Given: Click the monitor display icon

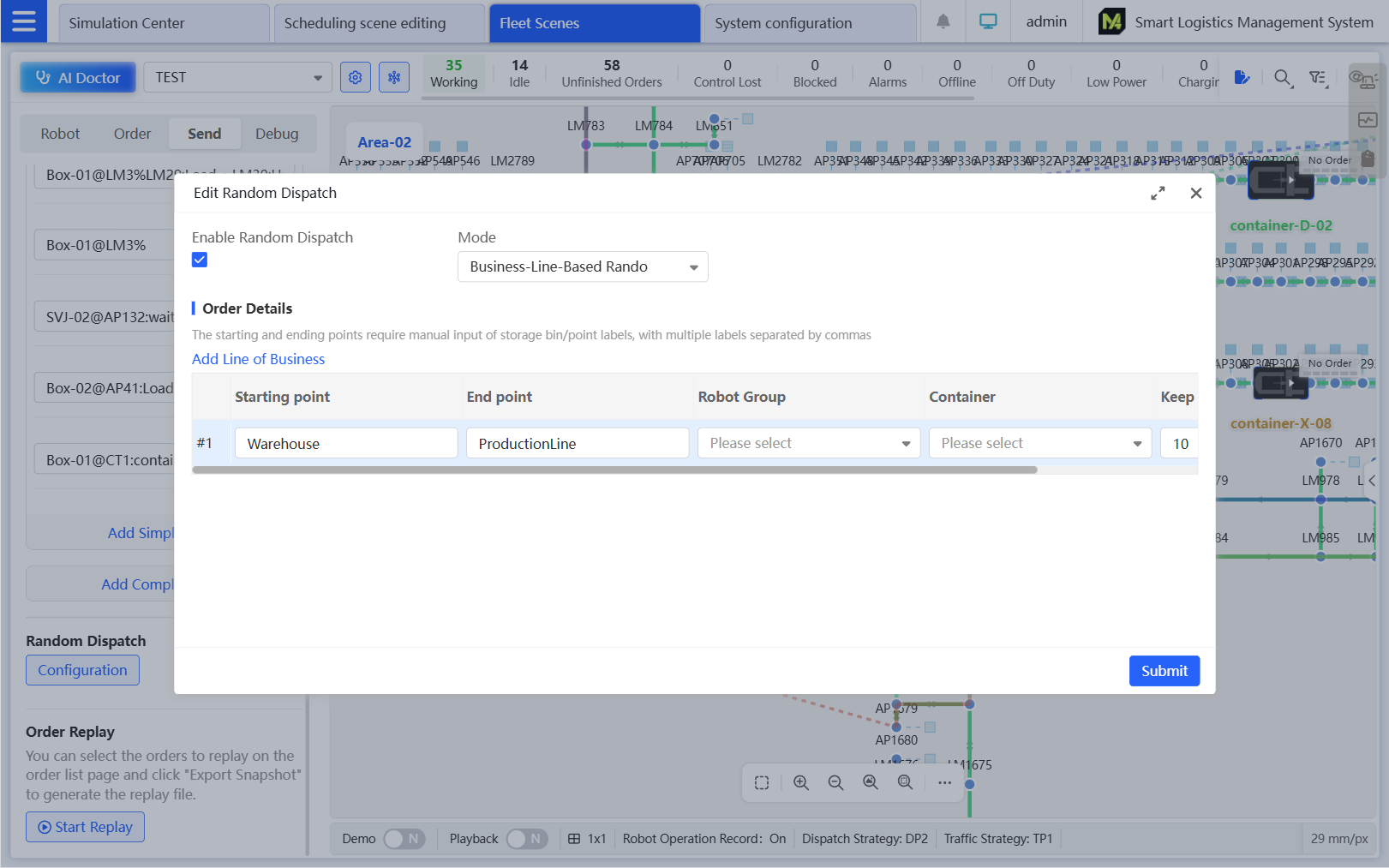Looking at the screenshot, I should (x=988, y=22).
